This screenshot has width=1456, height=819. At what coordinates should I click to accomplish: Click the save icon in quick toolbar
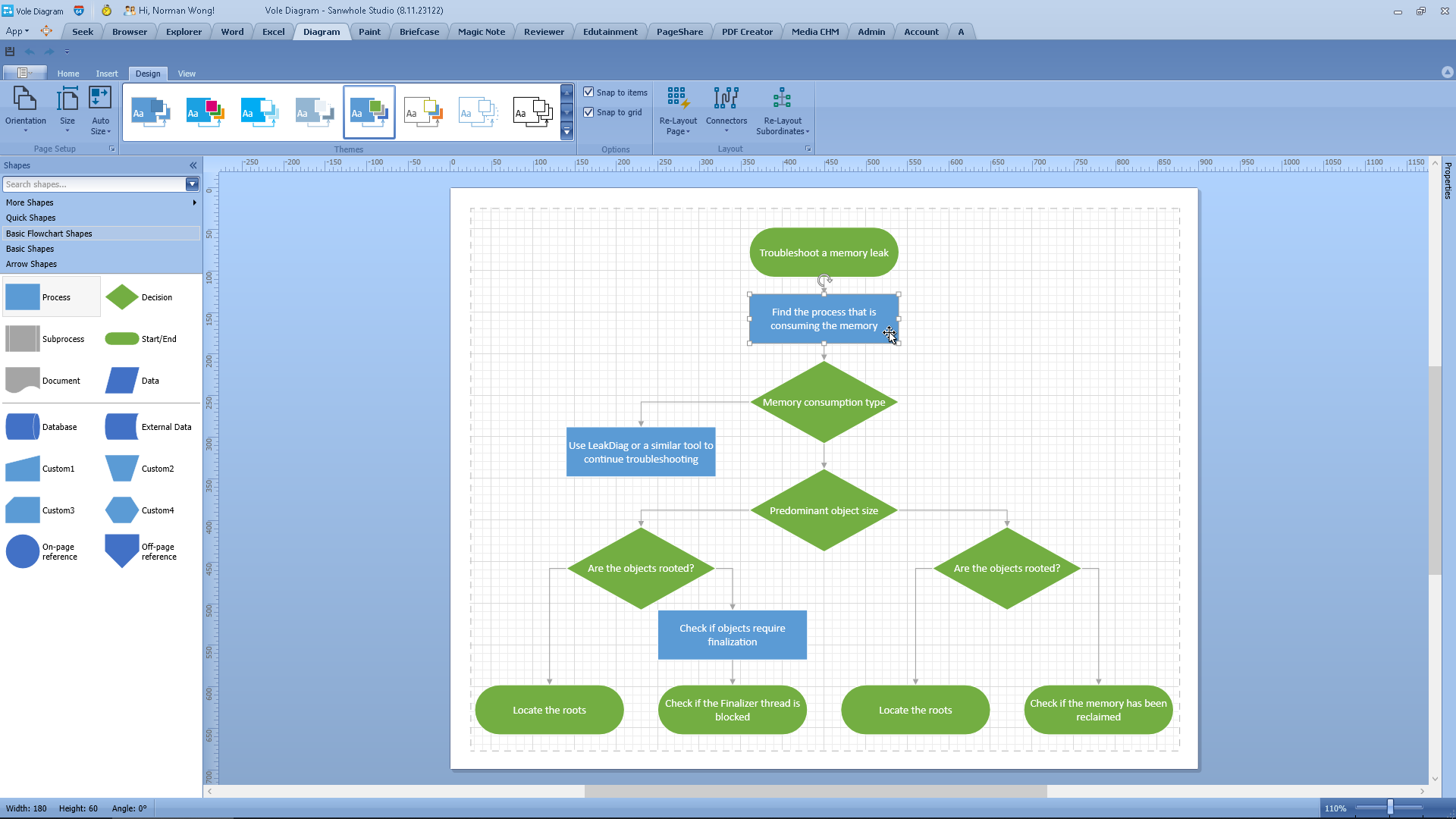coord(10,52)
